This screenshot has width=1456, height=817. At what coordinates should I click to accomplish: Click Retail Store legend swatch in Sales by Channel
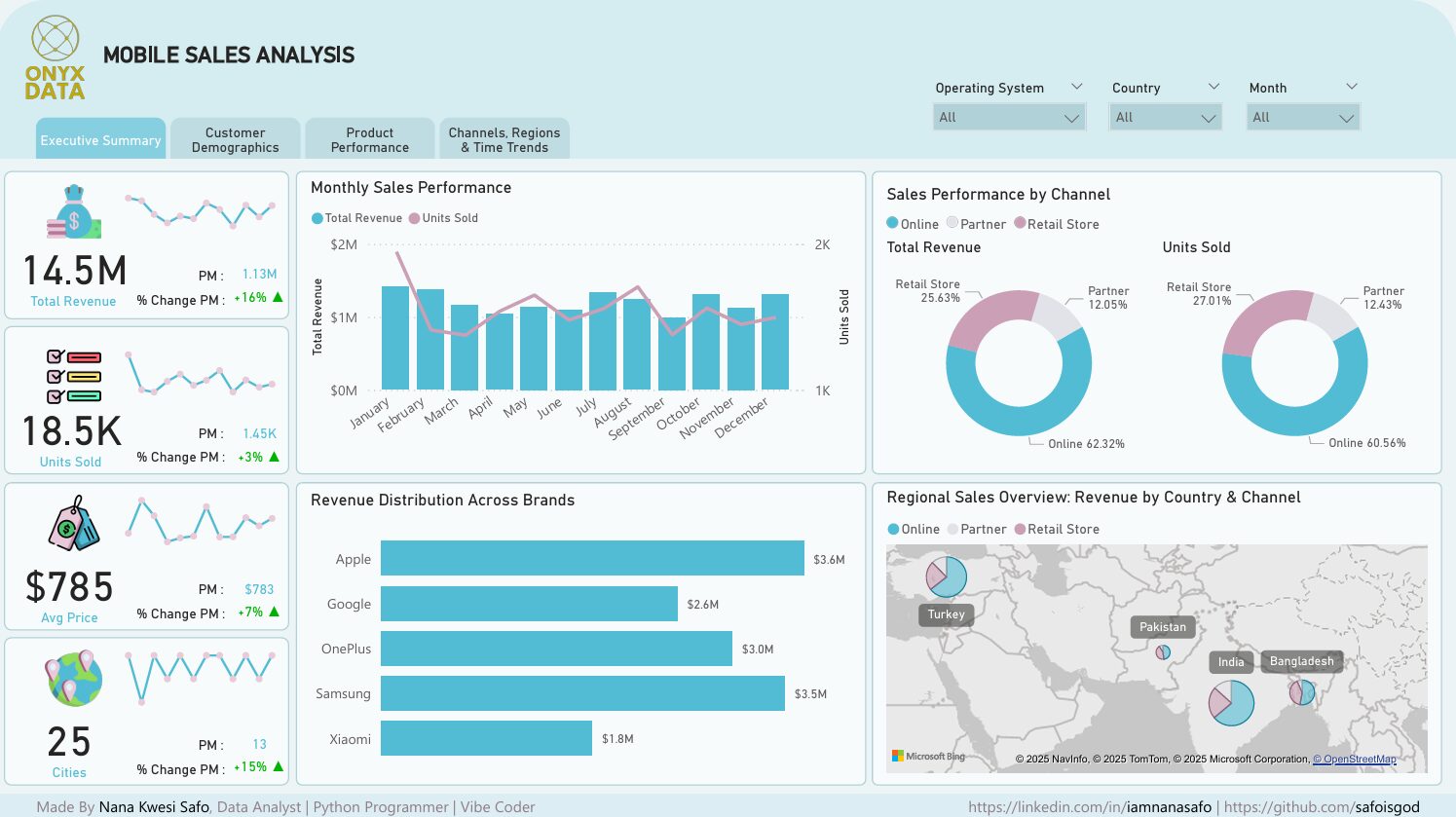(1020, 223)
